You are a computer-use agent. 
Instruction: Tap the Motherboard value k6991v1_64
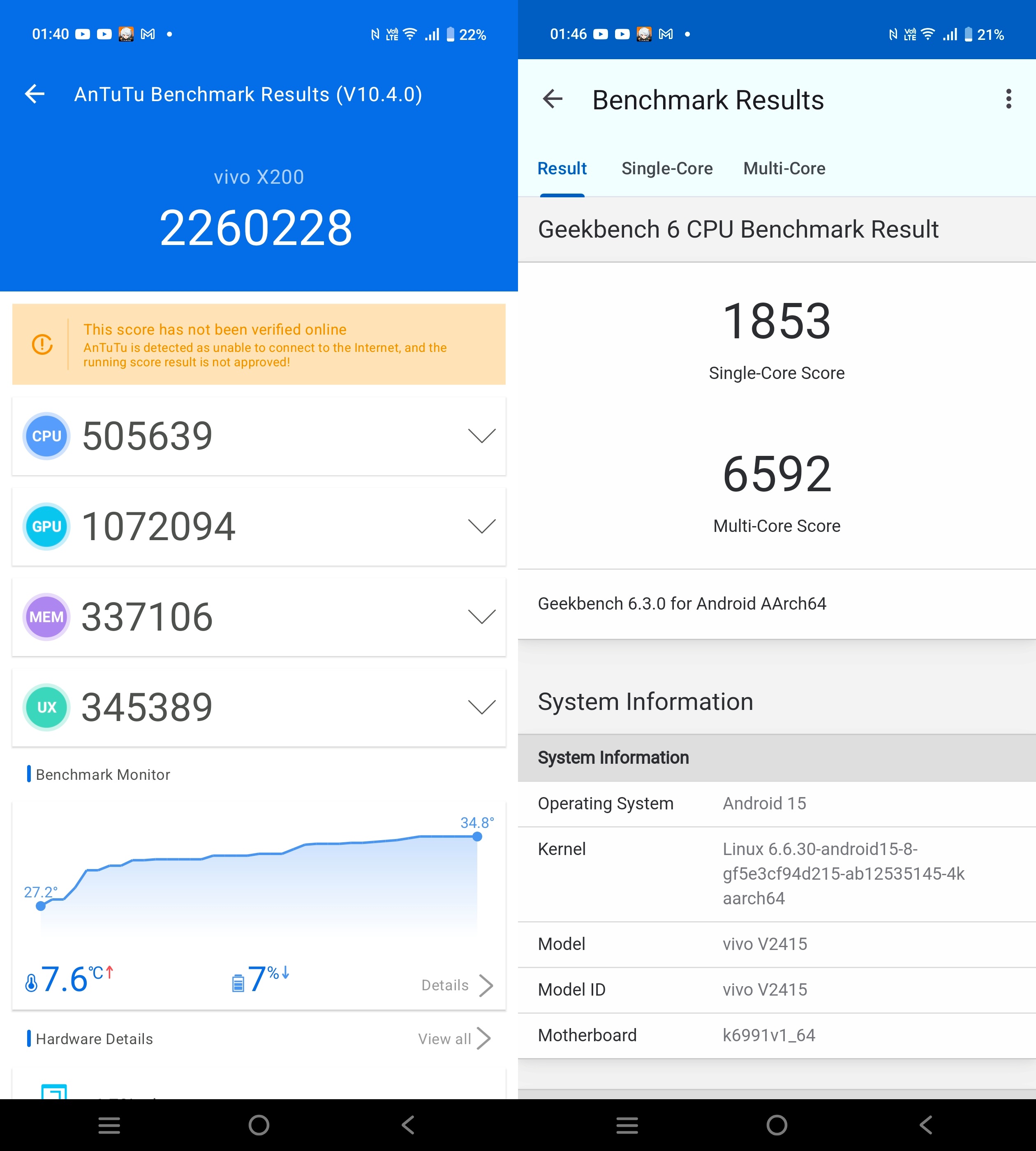coord(769,1035)
